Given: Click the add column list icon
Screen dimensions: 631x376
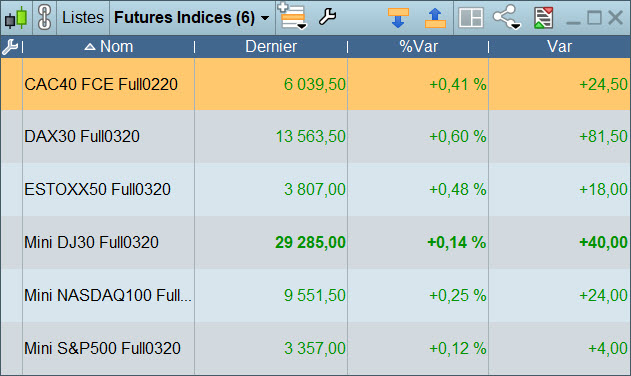Looking at the screenshot, I should [292, 17].
